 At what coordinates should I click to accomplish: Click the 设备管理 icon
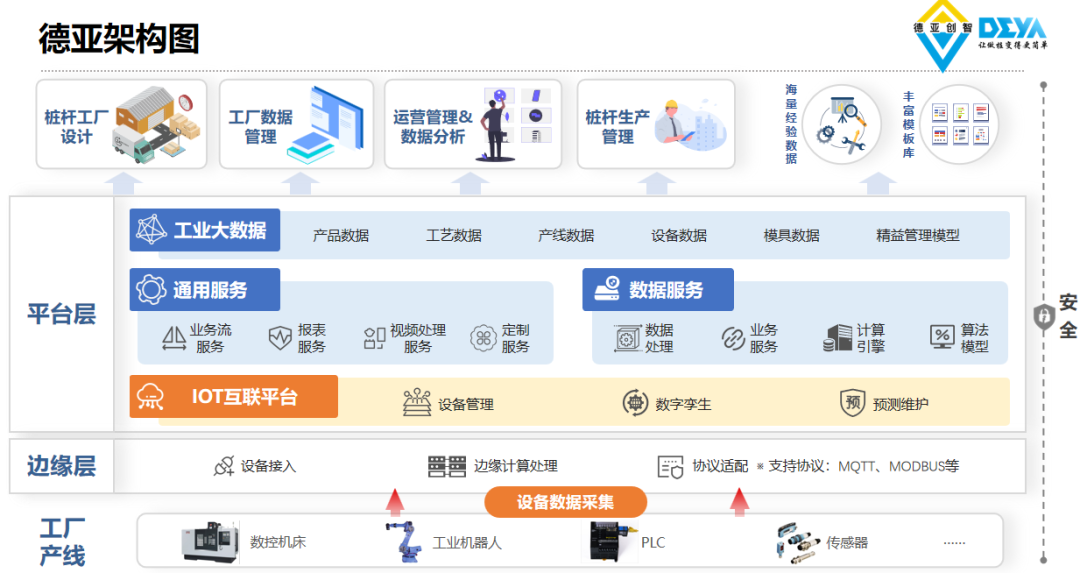tap(417, 402)
